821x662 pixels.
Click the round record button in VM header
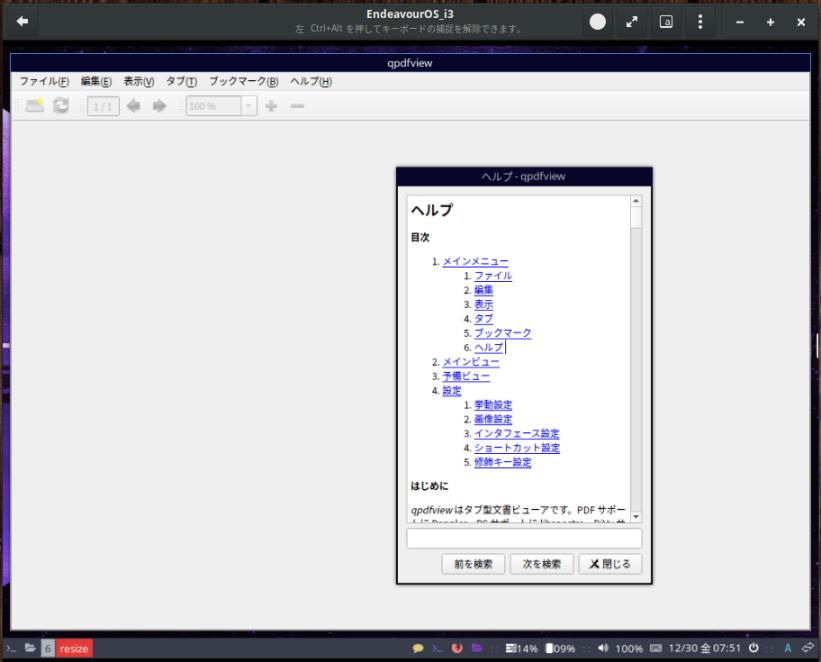click(597, 21)
